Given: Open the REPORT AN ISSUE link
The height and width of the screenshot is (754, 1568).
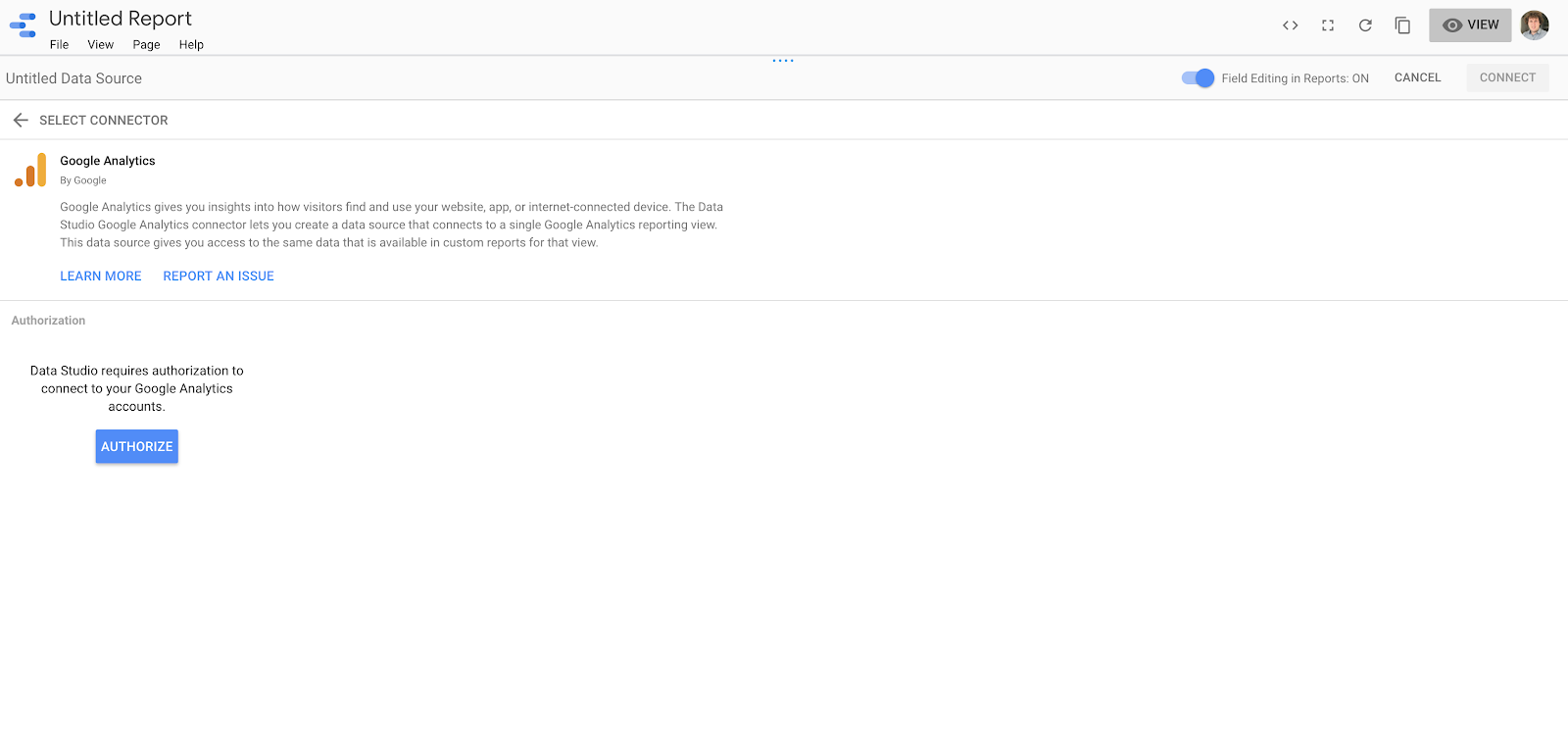Looking at the screenshot, I should (219, 276).
